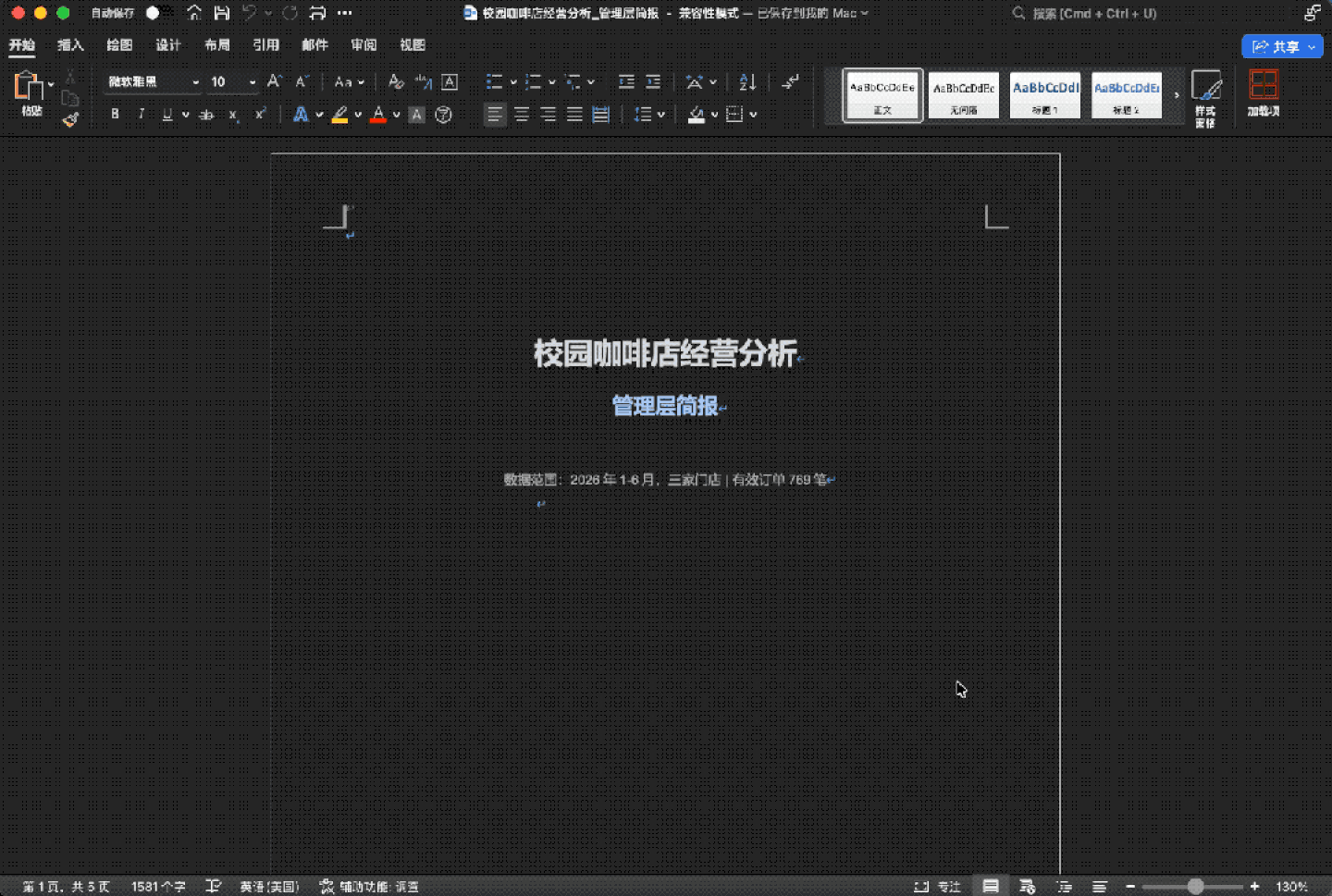Image resolution: width=1332 pixels, height=896 pixels.
Task: Toggle character shading gray A button
Action: coord(417,115)
